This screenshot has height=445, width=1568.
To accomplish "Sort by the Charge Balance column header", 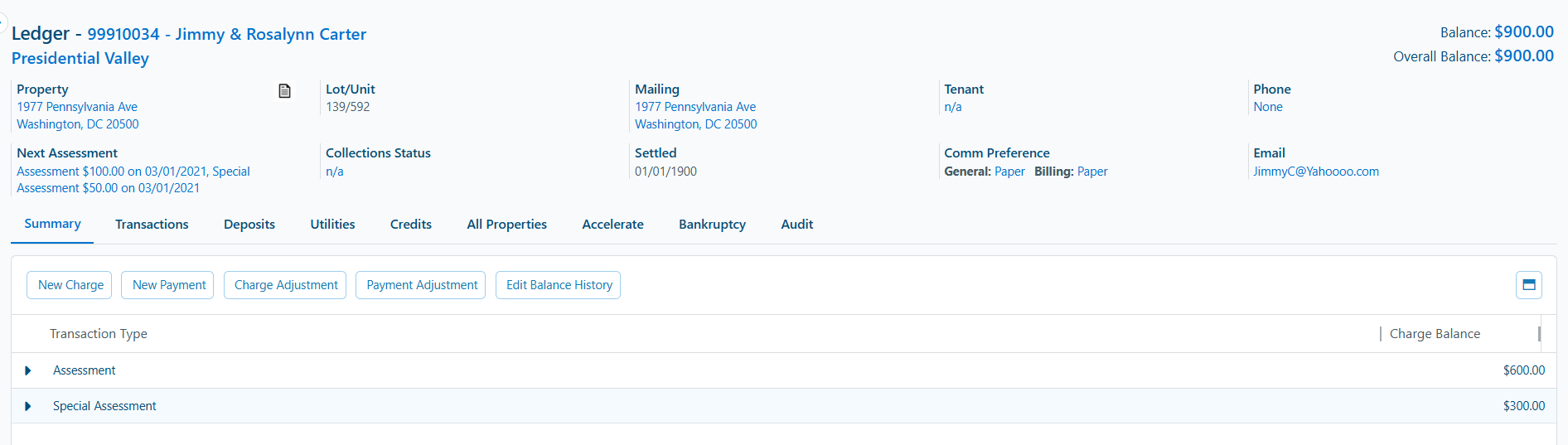I will point(1435,334).
